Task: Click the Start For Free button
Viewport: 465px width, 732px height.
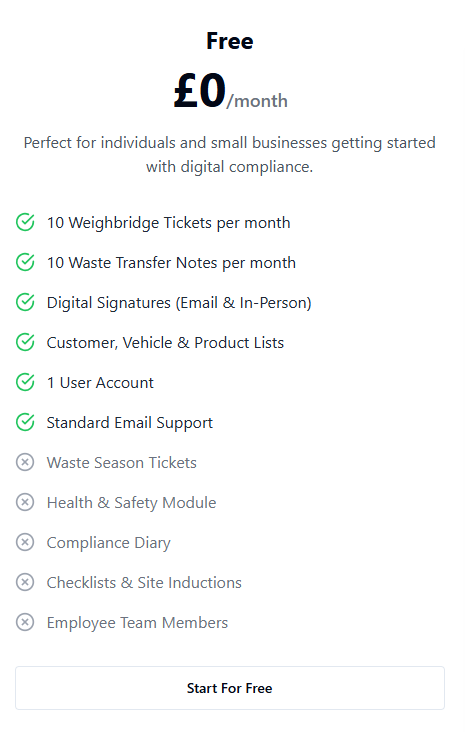Action: click(230, 688)
